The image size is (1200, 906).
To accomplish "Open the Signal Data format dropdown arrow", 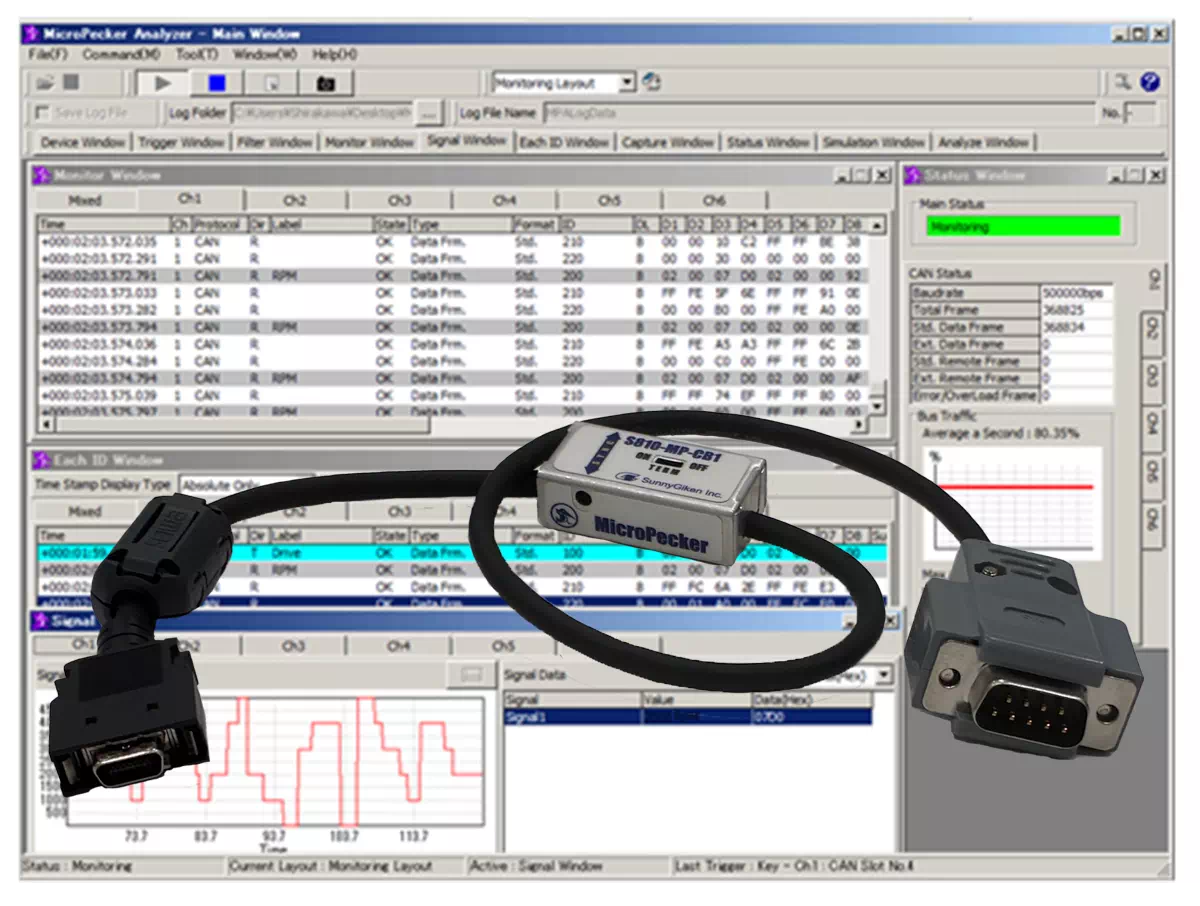I will (x=883, y=675).
